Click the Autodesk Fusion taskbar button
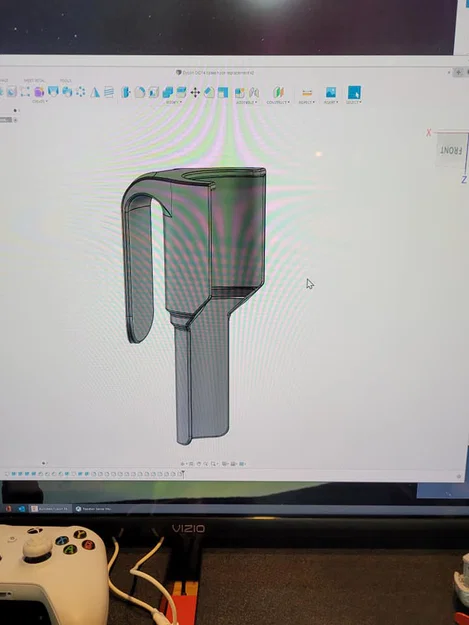The height and width of the screenshot is (625, 469). pos(50,509)
